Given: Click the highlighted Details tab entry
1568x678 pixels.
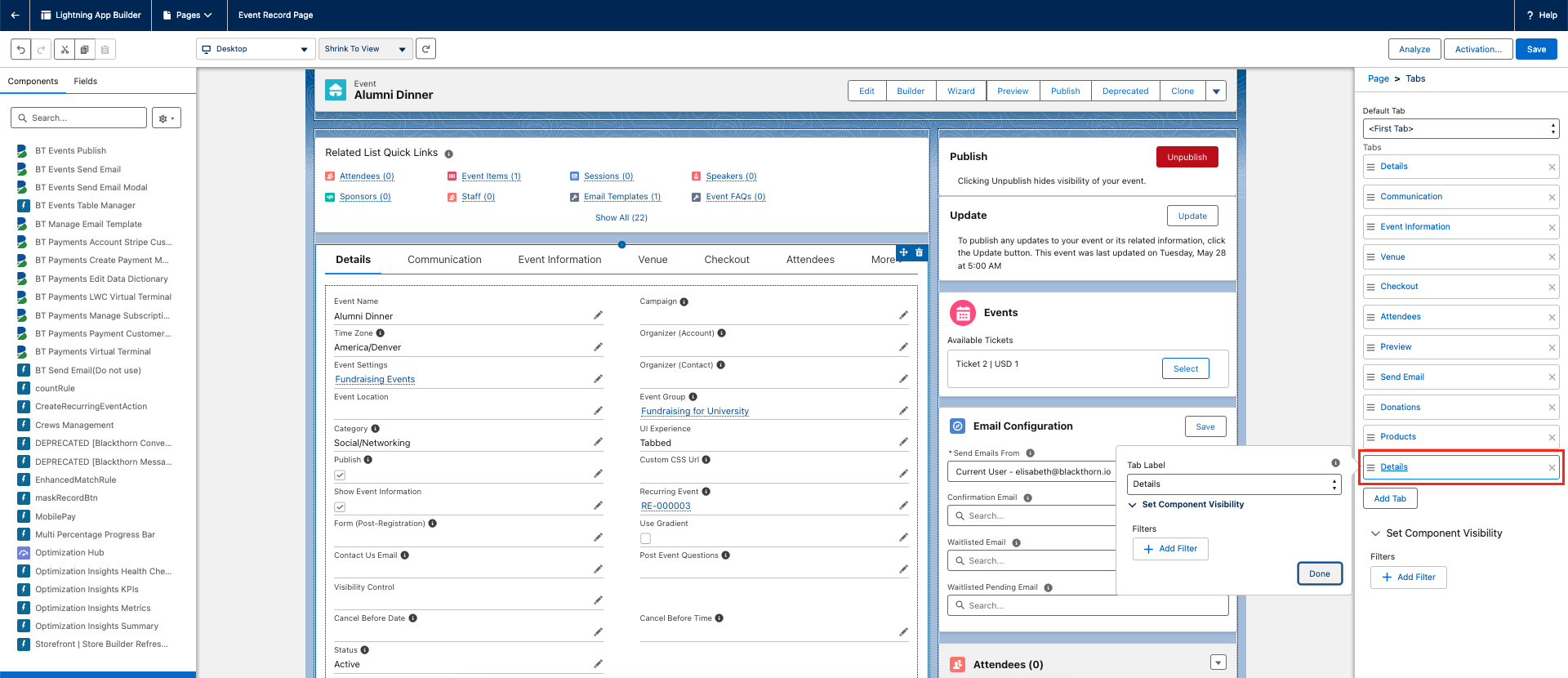Looking at the screenshot, I should click(1461, 467).
